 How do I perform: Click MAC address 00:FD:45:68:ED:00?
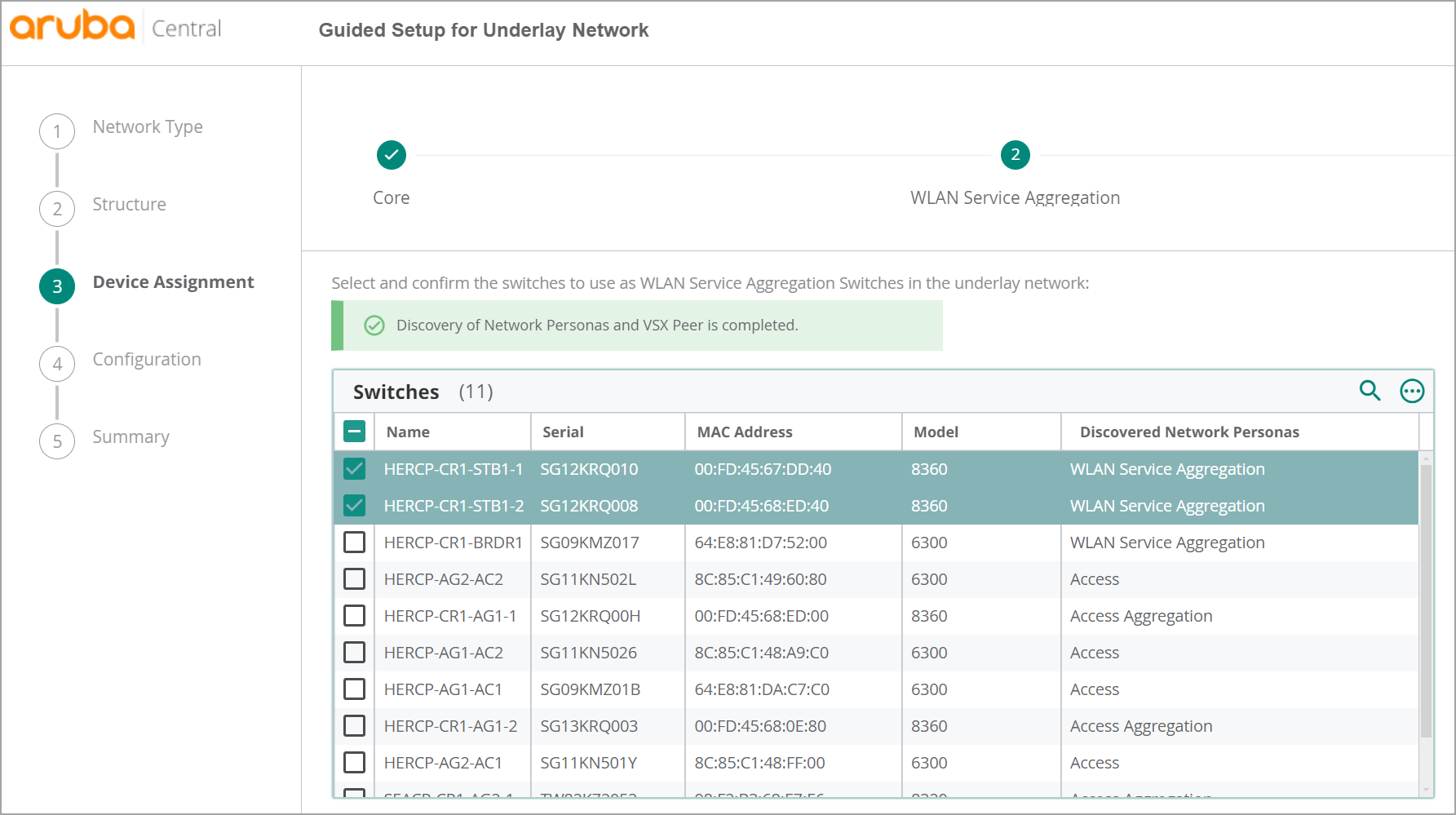761,616
